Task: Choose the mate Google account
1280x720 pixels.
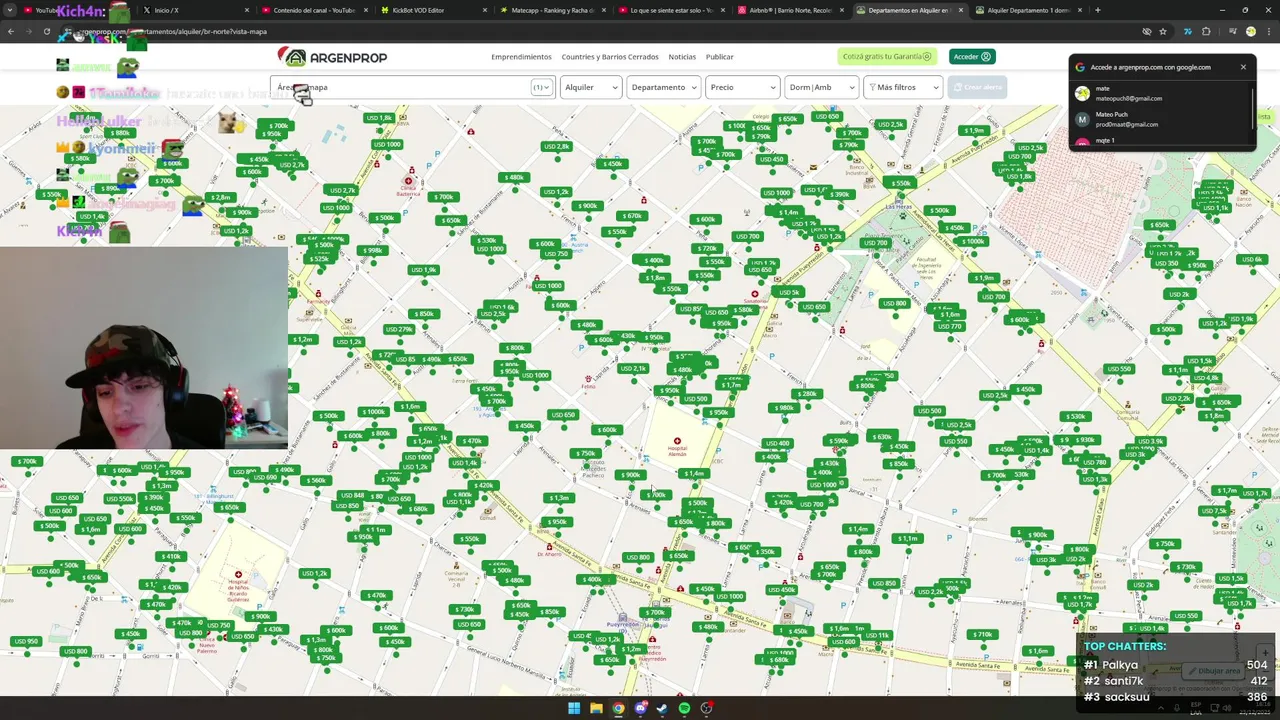Action: pyautogui.click(x=1160, y=93)
